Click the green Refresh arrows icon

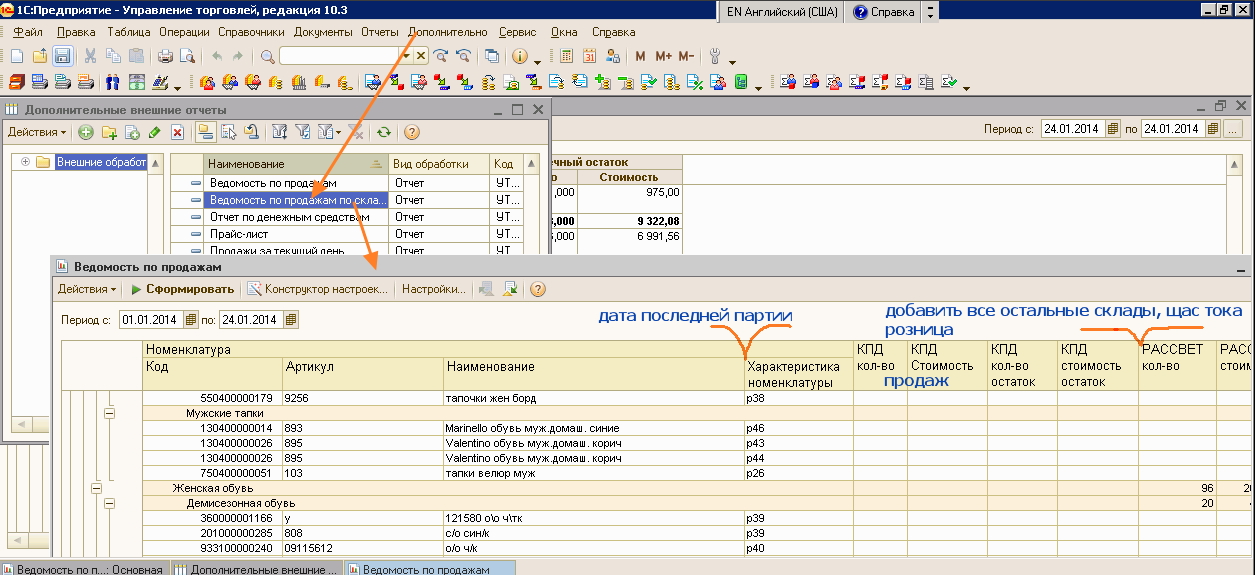[383, 132]
